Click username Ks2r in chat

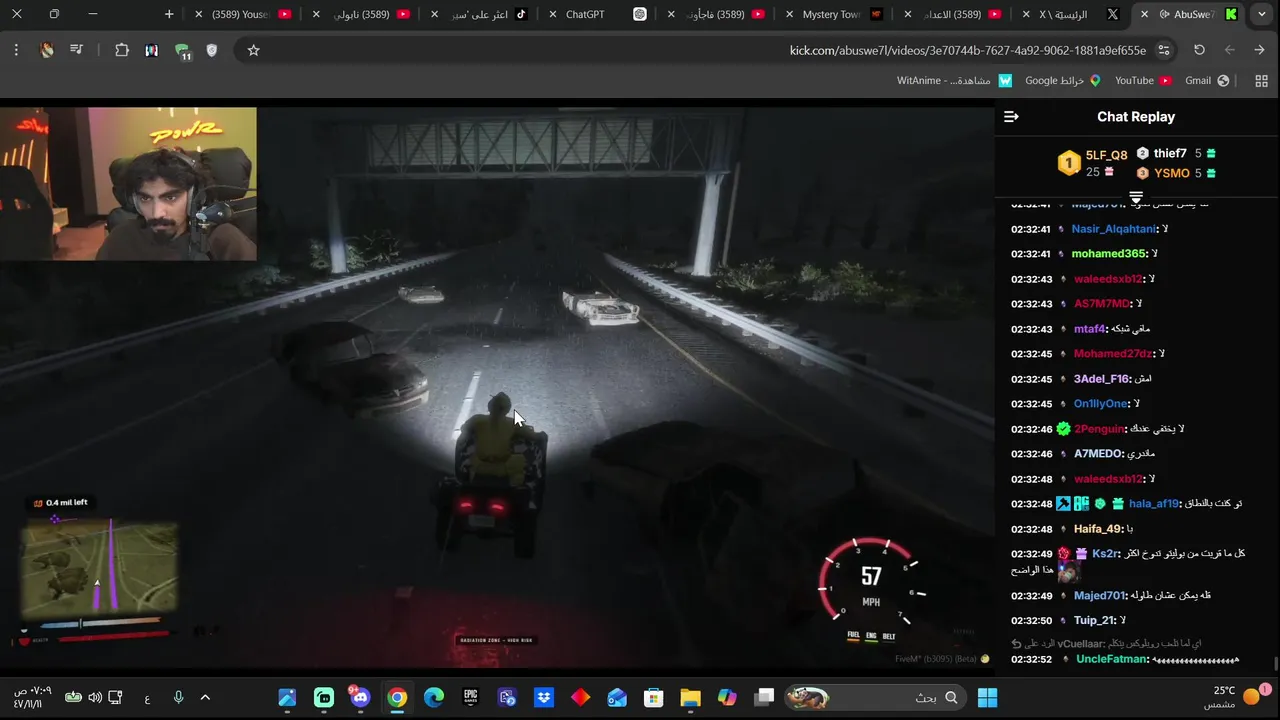1105,554
